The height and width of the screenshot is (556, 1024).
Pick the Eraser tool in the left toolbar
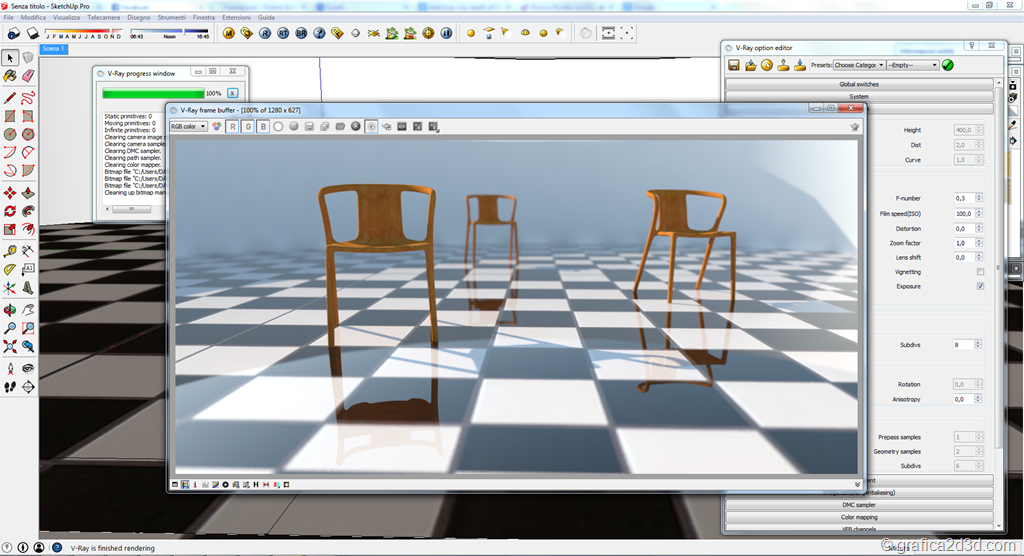(x=28, y=75)
